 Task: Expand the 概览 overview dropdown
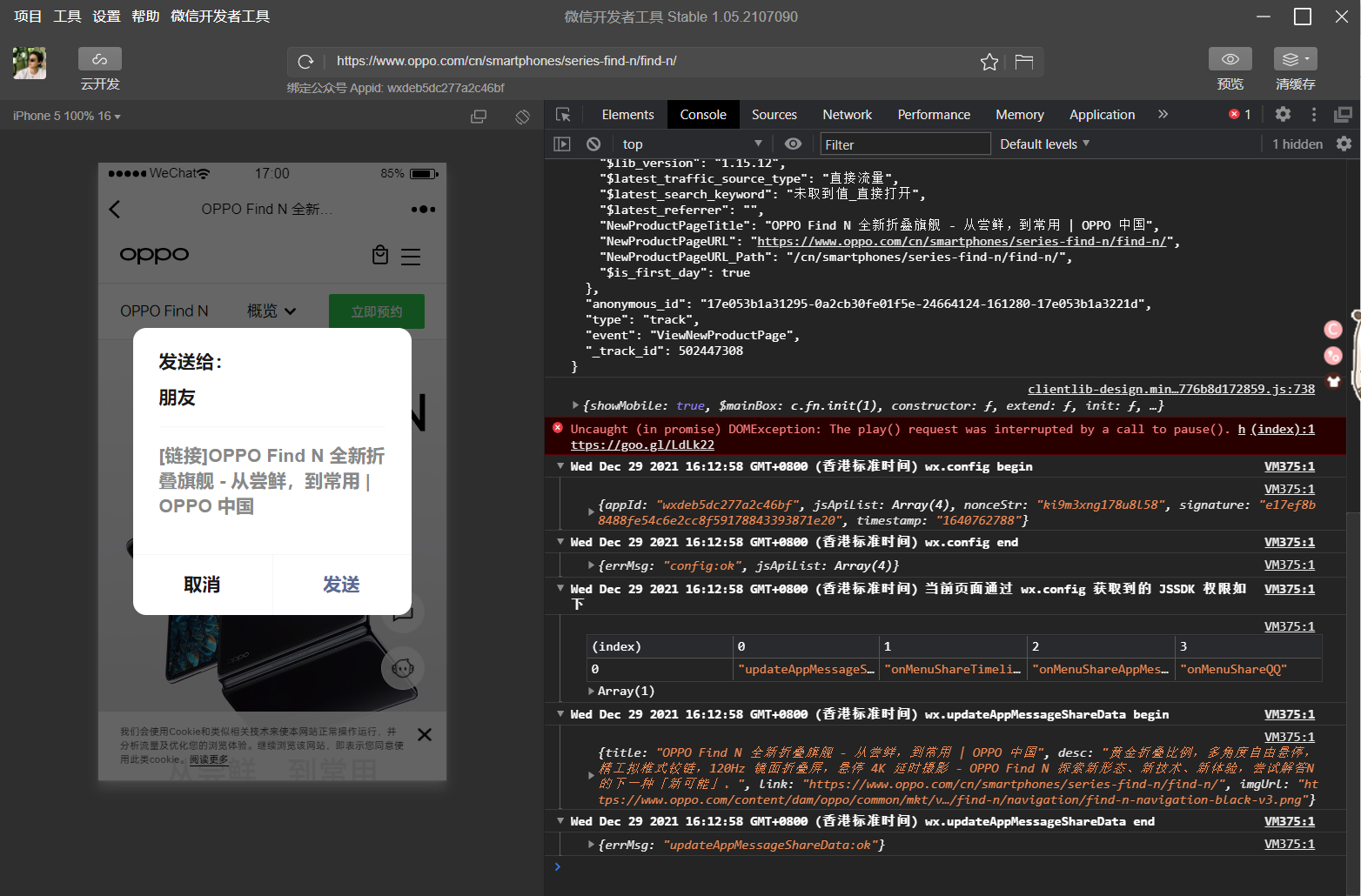272,311
